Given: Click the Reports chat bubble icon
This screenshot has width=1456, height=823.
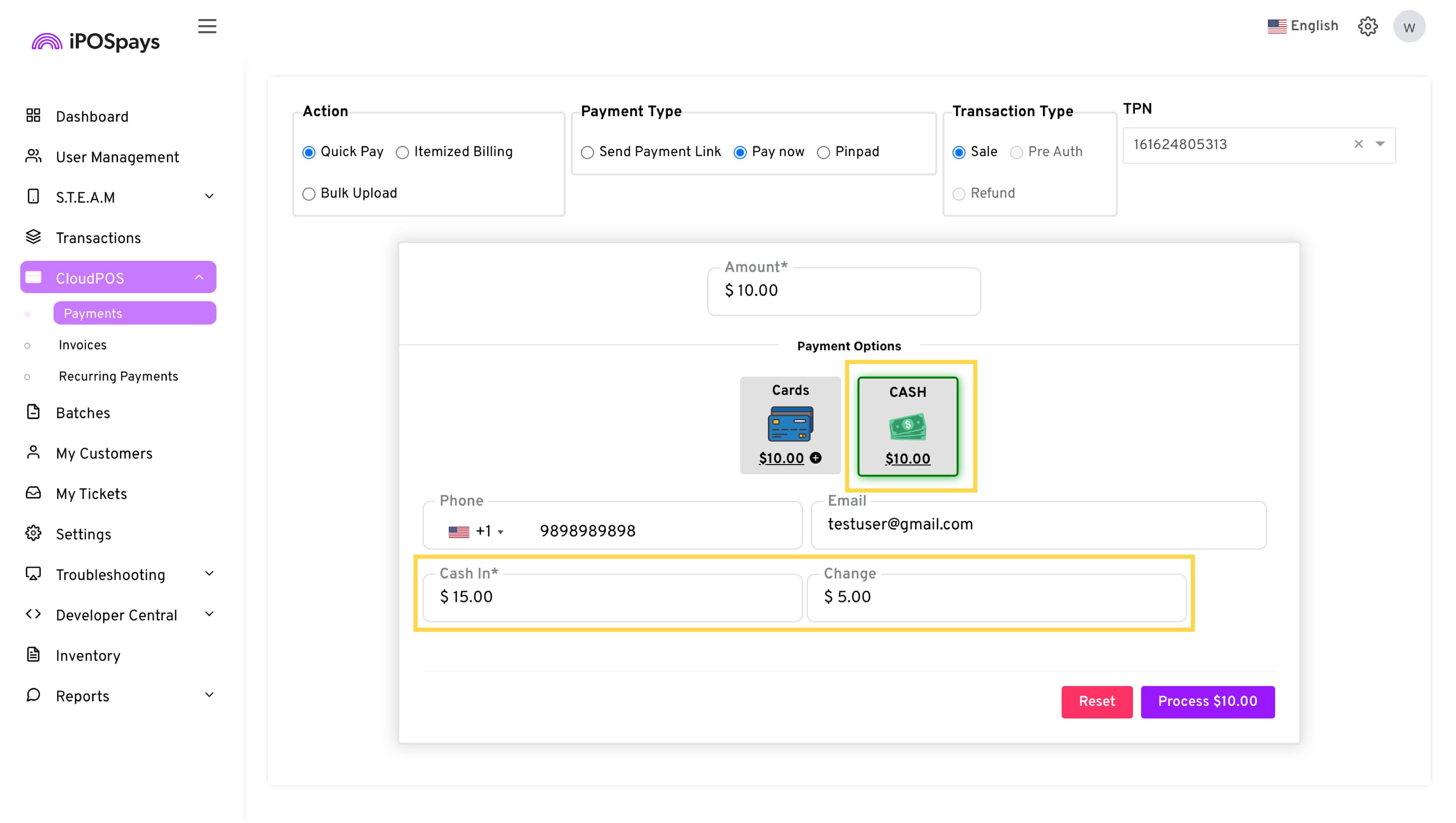Looking at the screenshot, I should pyautogui.click(x=33, y=695).
